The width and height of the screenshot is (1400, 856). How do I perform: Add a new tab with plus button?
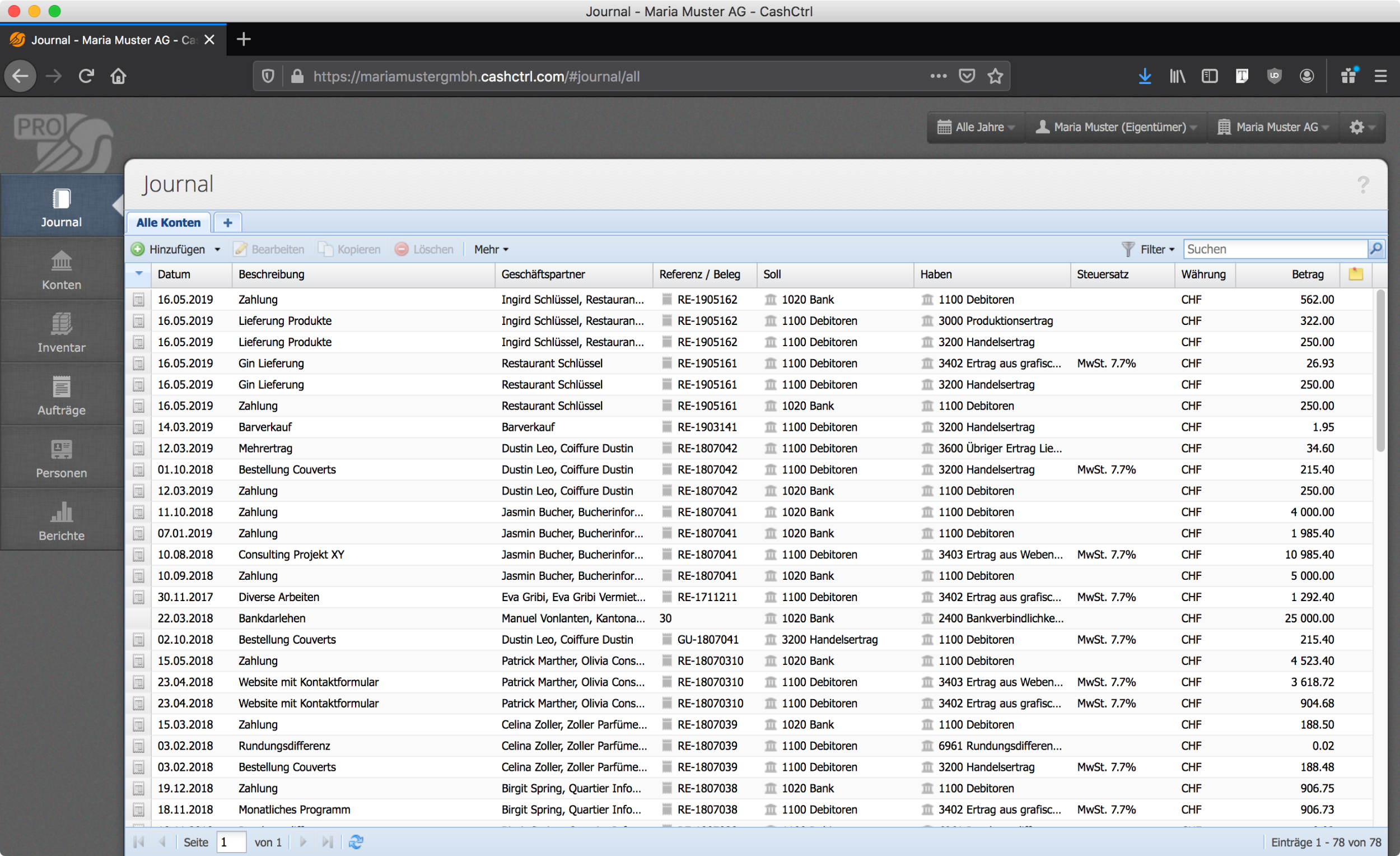click(228, 223)
